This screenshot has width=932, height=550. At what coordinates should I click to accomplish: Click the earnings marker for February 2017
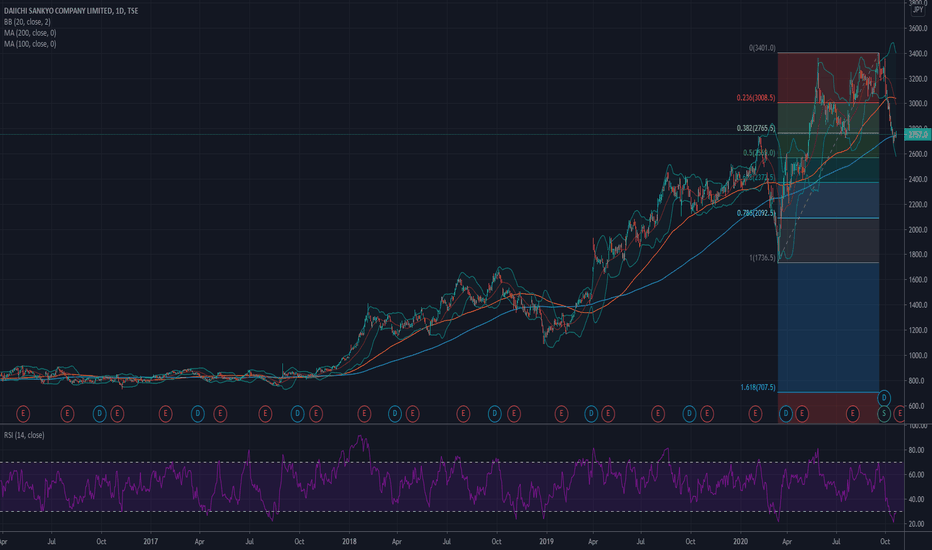click(x=165, y=413)
